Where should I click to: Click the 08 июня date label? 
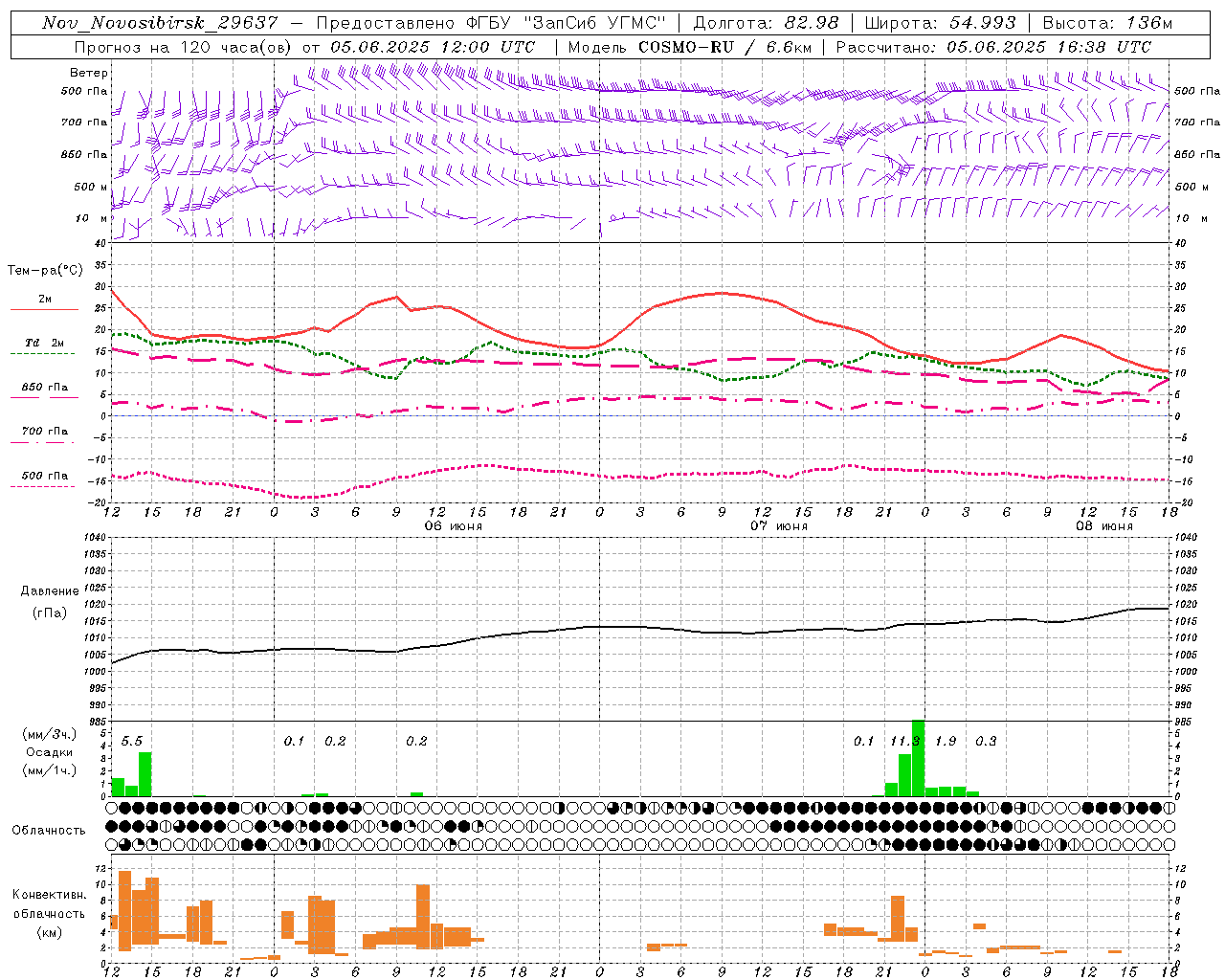(x=1104, y=526)
